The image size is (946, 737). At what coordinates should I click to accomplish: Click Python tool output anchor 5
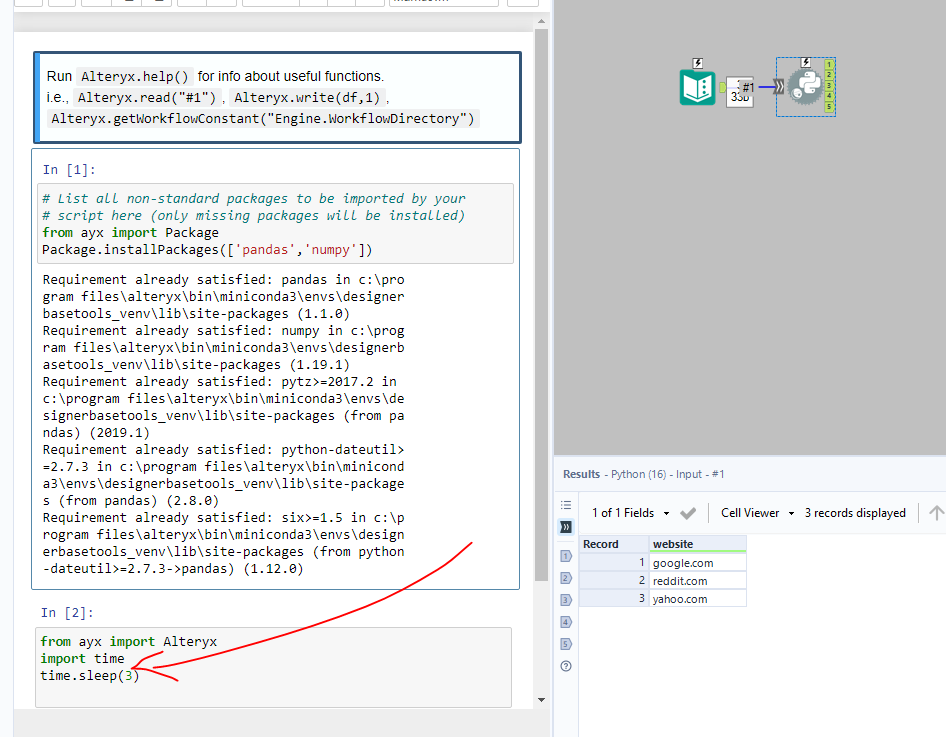click(829, 107)
